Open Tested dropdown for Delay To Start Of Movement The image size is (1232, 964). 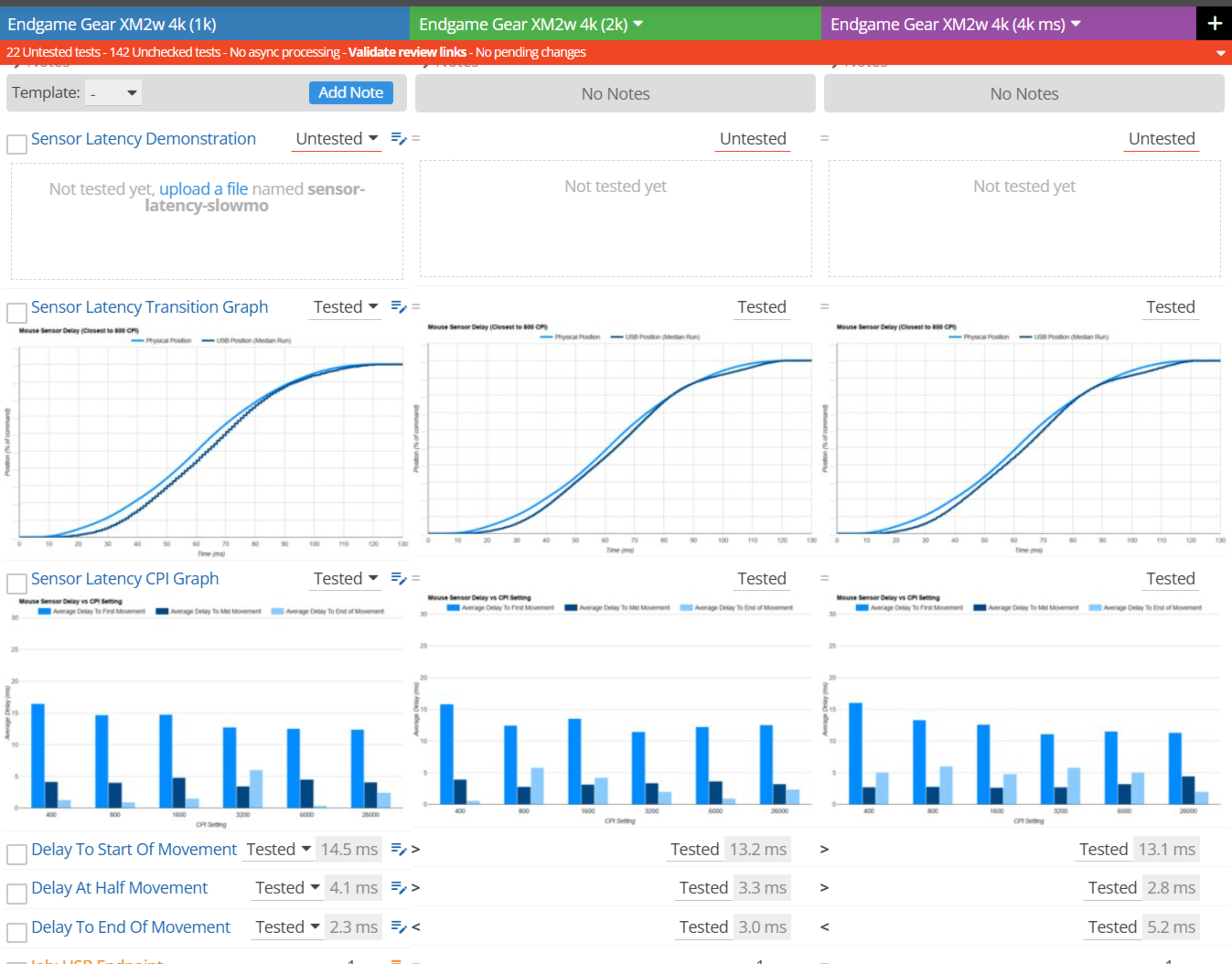278,849
